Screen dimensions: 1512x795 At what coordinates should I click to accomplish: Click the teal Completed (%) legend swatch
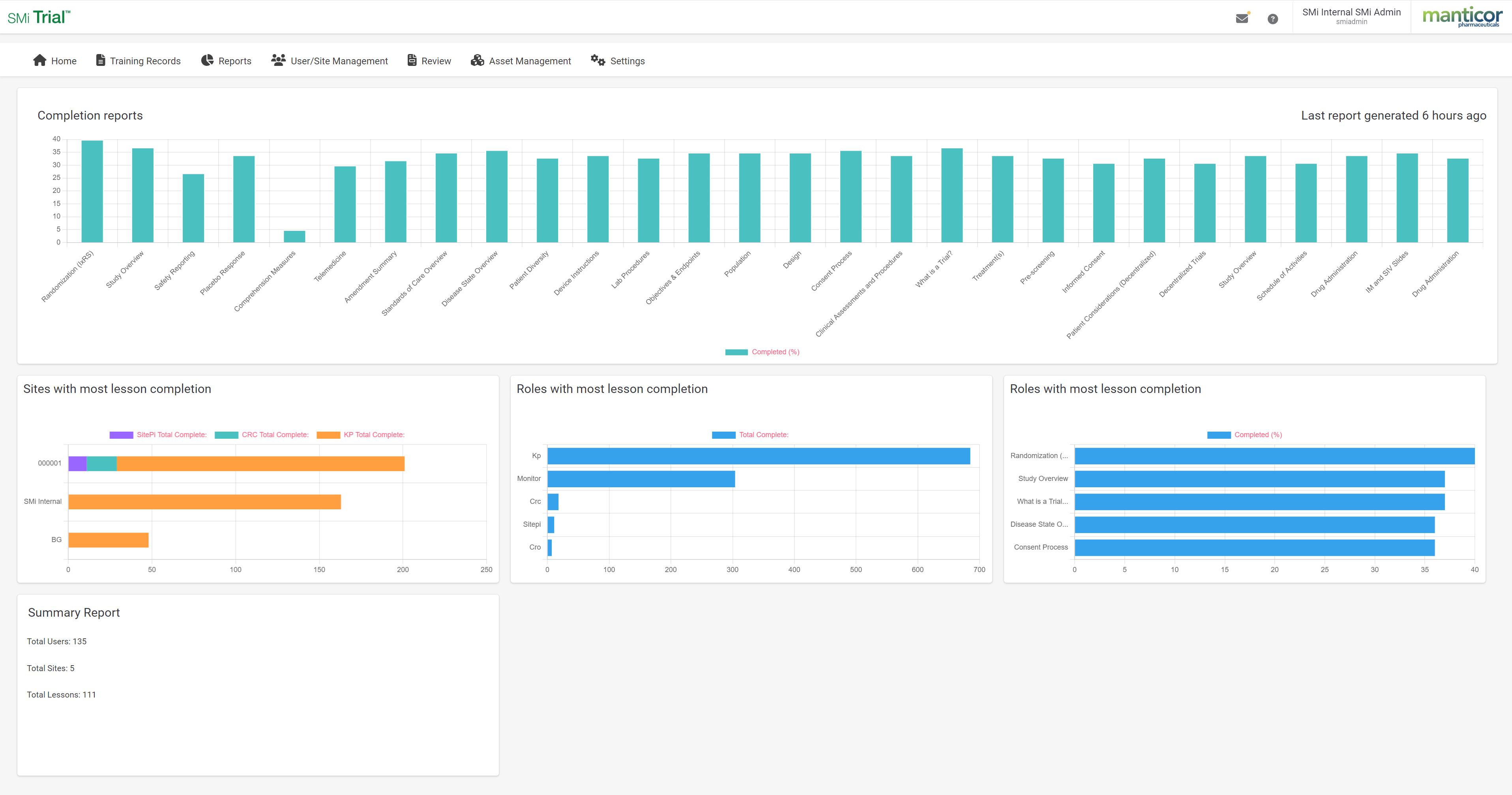click(x=736, y=352)
